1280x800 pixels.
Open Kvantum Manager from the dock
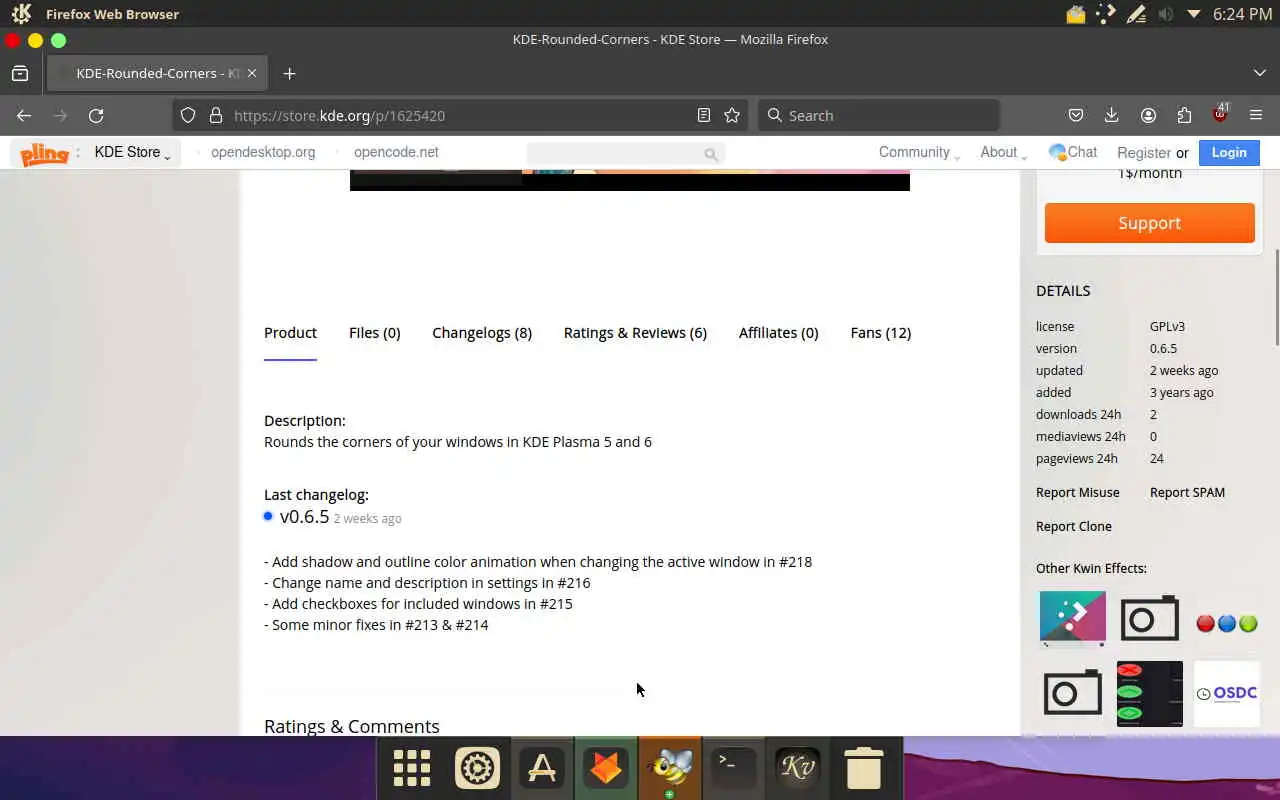tap(797, 768)
